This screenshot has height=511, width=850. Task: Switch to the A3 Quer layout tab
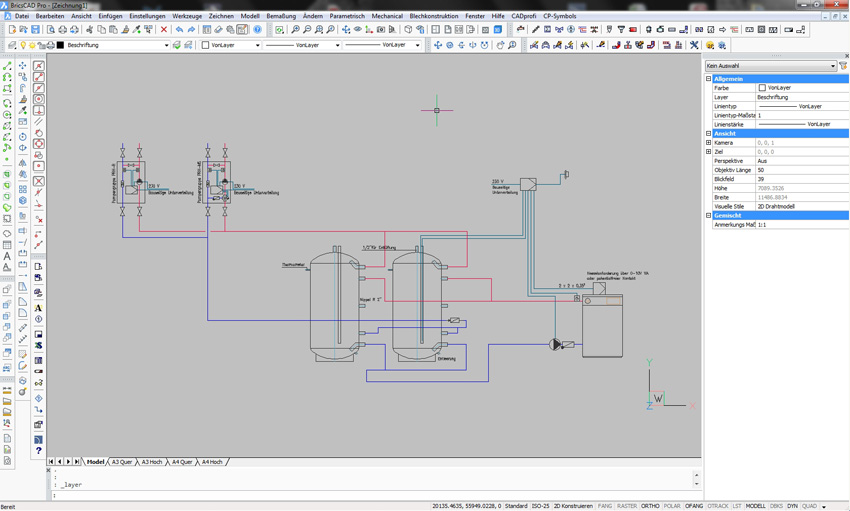tap(122, 462)
